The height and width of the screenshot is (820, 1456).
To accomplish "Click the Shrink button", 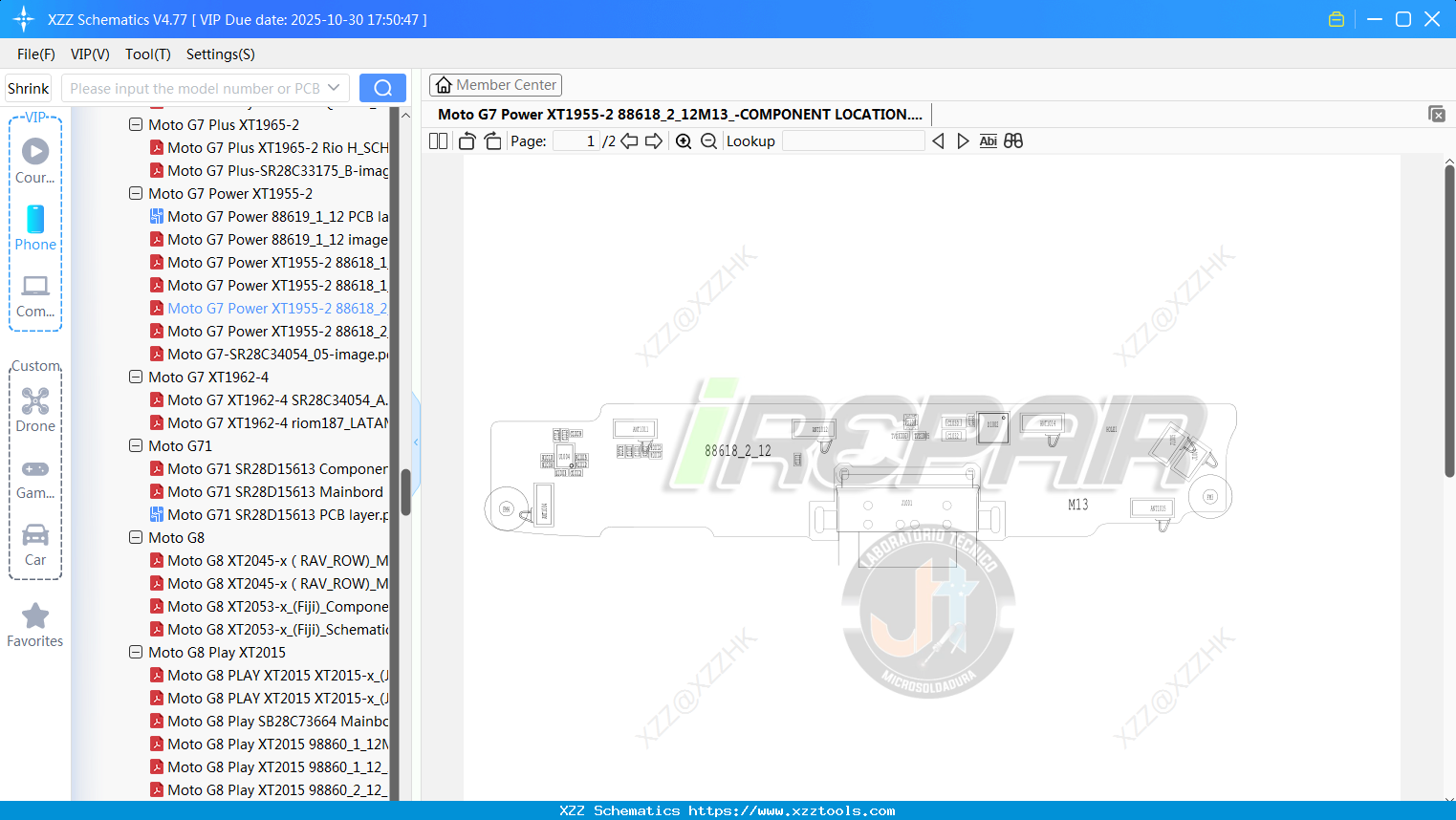I will 28,88.
